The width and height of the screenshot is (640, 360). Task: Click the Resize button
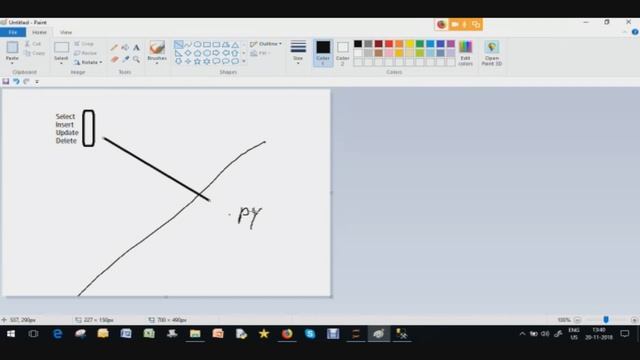coord(85,53)
